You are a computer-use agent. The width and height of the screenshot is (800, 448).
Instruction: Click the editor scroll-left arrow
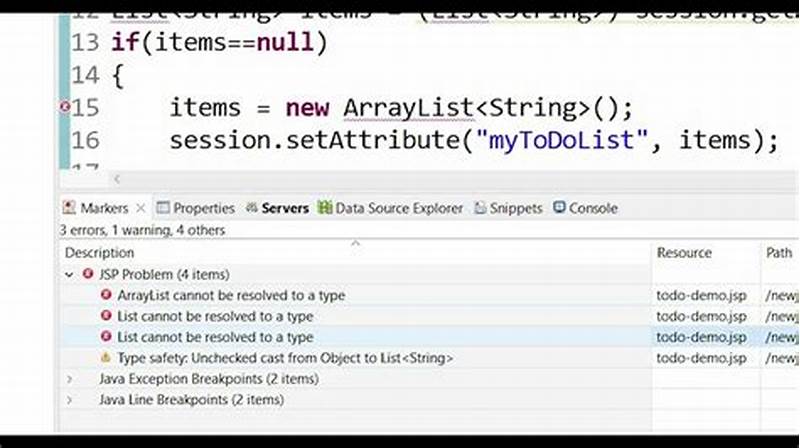[117, 179]
